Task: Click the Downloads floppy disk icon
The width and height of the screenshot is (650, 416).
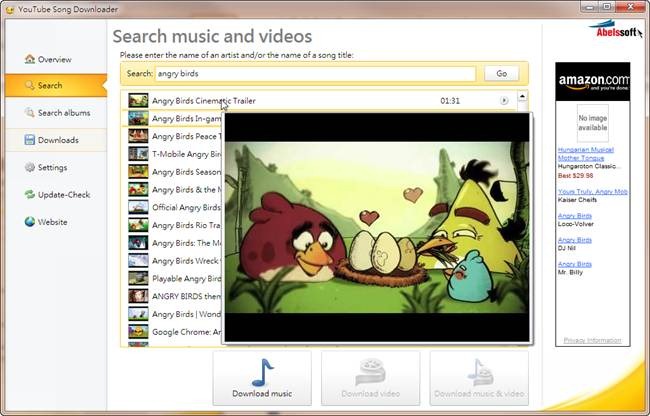Action: 30,140
